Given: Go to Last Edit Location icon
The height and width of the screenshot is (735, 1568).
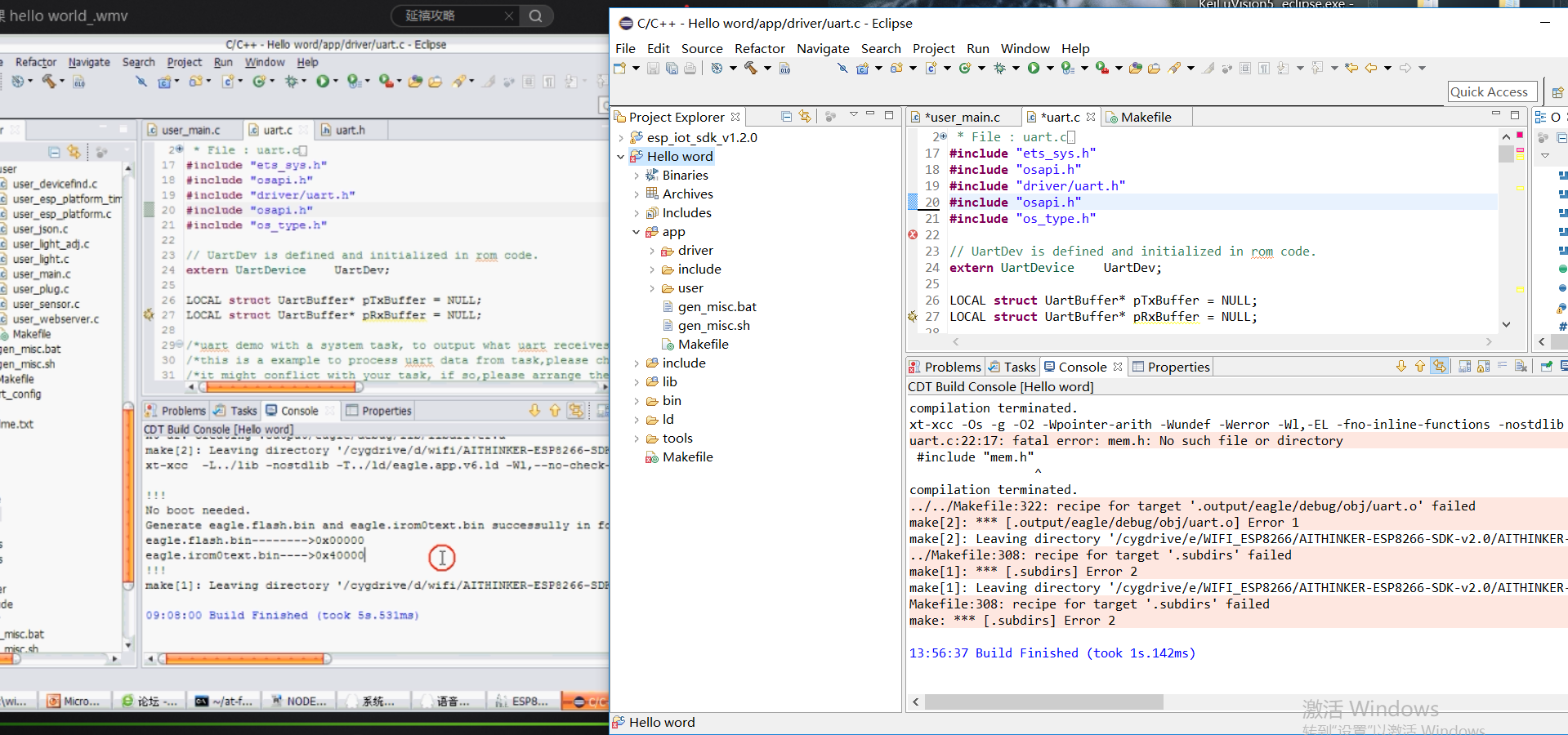Looking at the screenshot, I should click(1351, 69).
